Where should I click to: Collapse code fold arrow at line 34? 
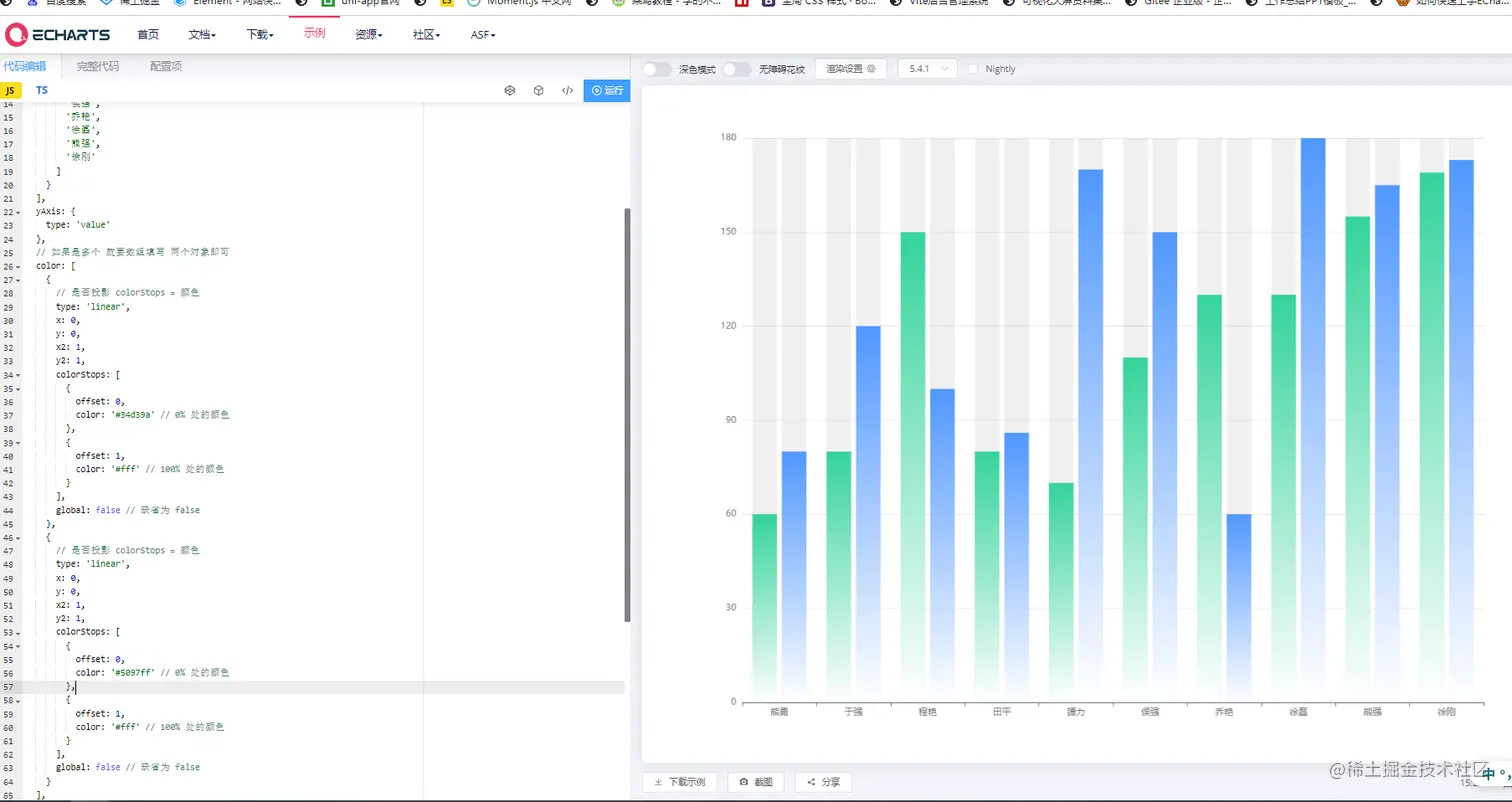click(x=19, y=375)
